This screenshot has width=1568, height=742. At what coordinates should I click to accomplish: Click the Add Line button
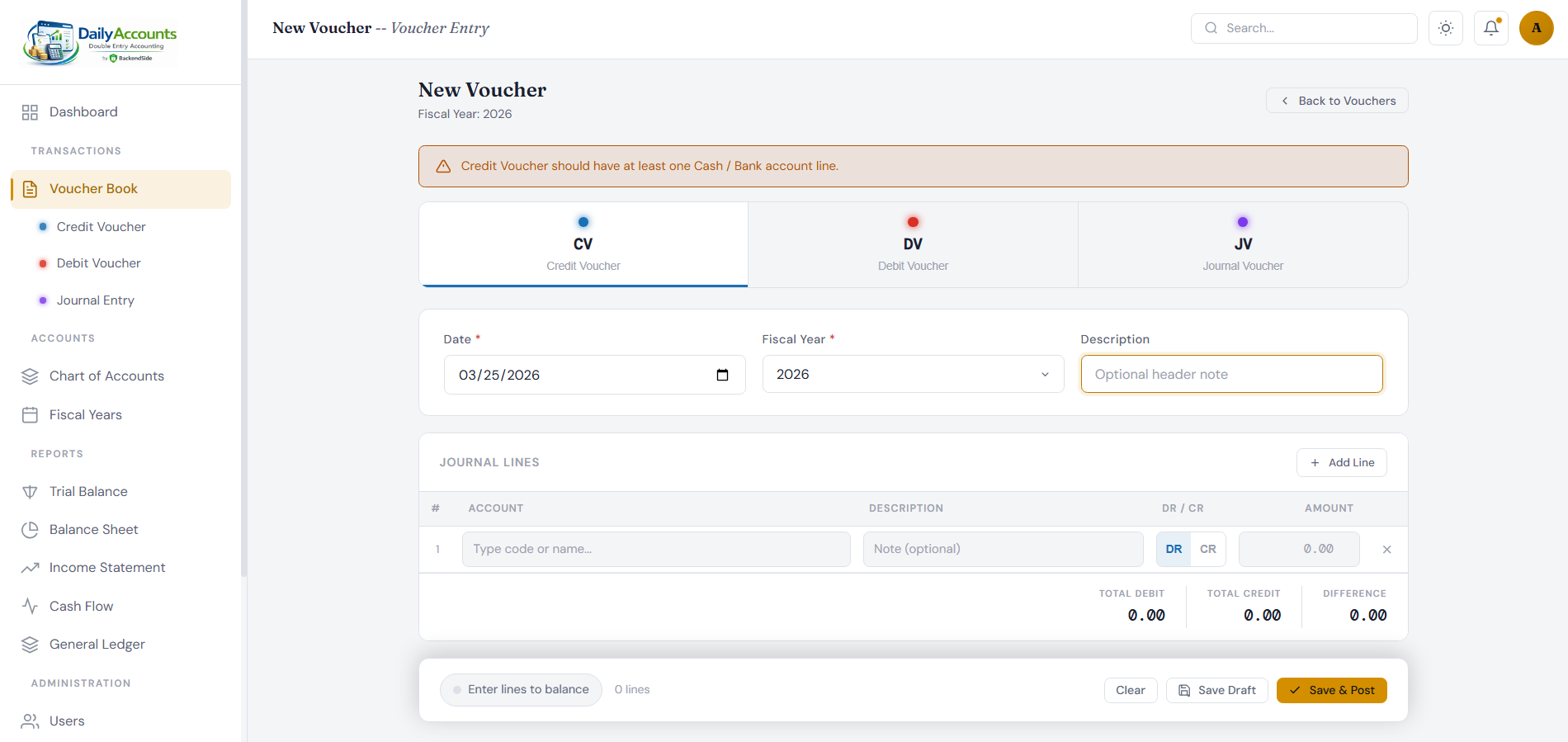(1342, 463)
